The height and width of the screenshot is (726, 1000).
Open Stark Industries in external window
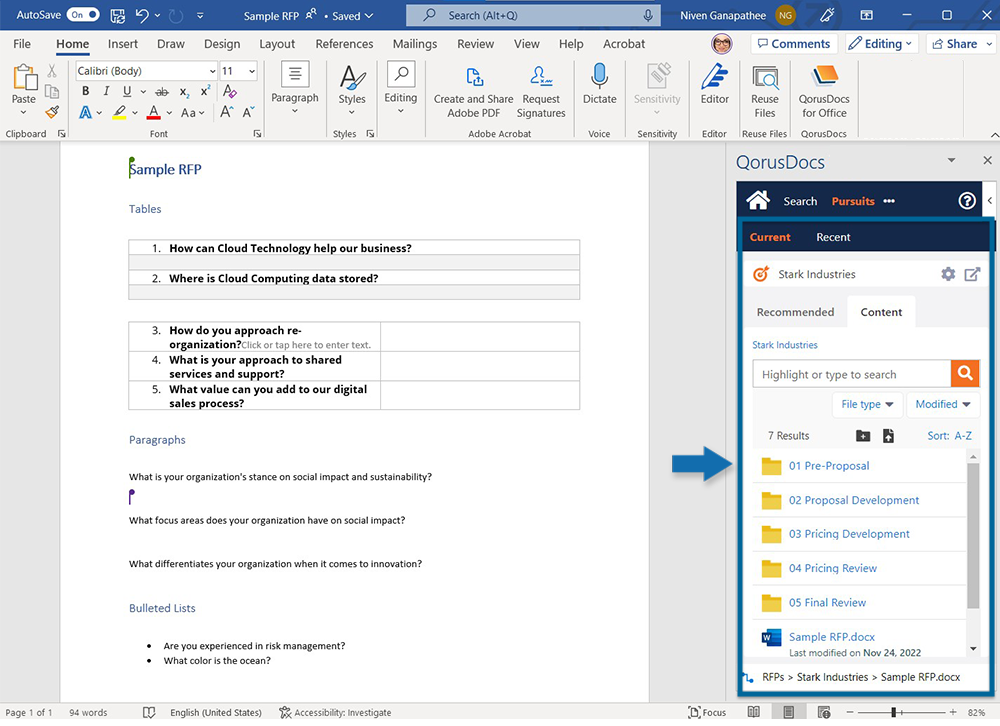[x=972, y=274]
